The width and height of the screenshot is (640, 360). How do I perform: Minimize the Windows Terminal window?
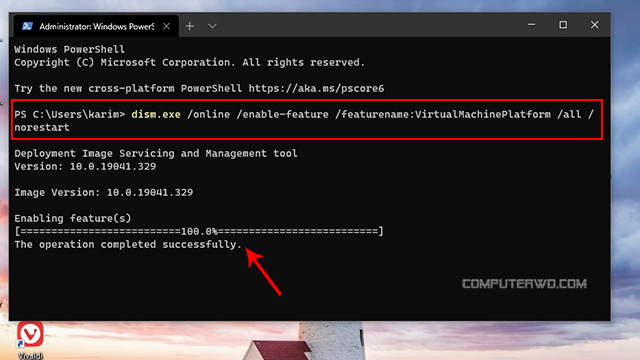pos(531,24)
